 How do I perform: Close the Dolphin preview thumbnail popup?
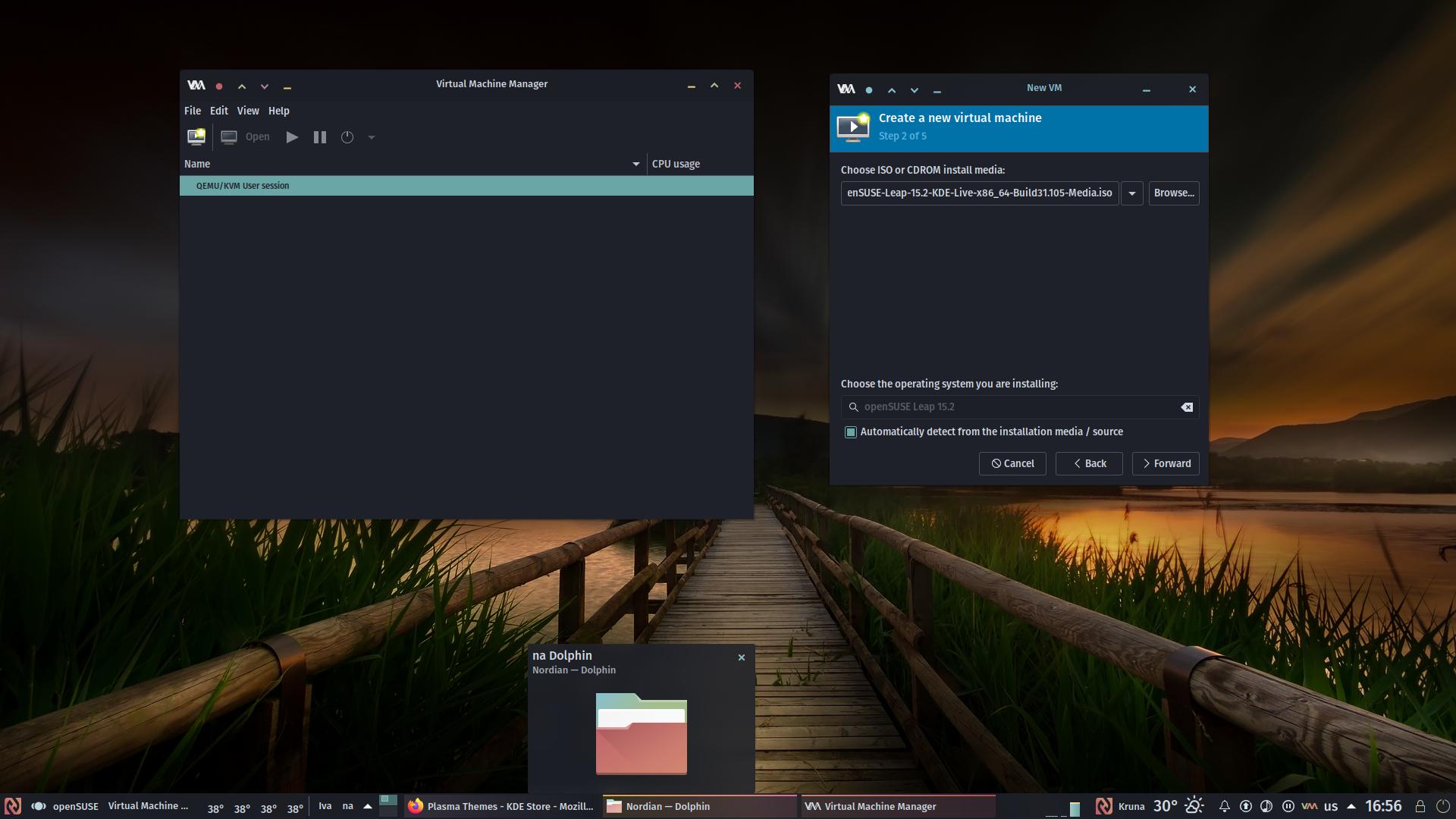[742, 657]
